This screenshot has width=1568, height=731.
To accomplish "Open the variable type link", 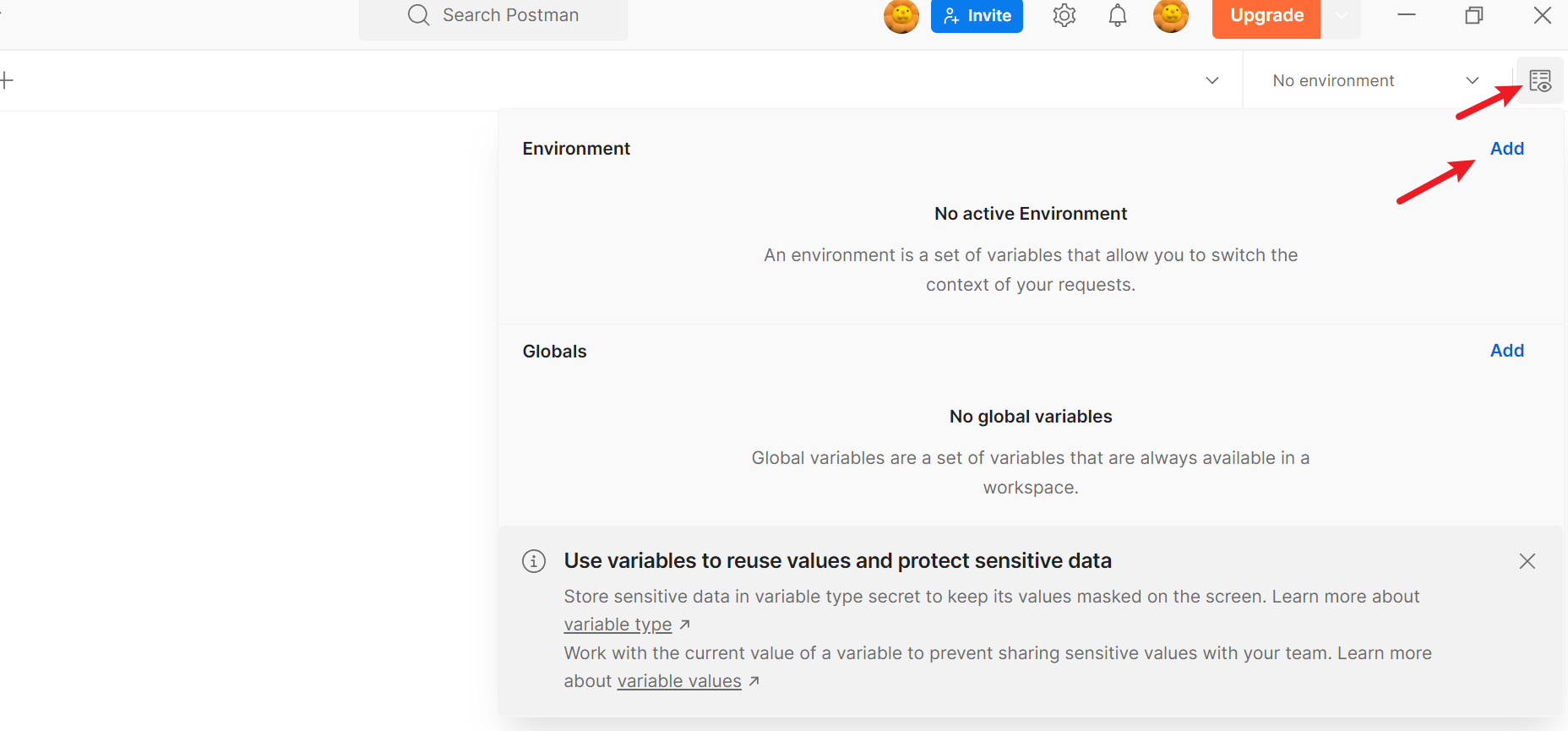I will click(x=618, y=625).
